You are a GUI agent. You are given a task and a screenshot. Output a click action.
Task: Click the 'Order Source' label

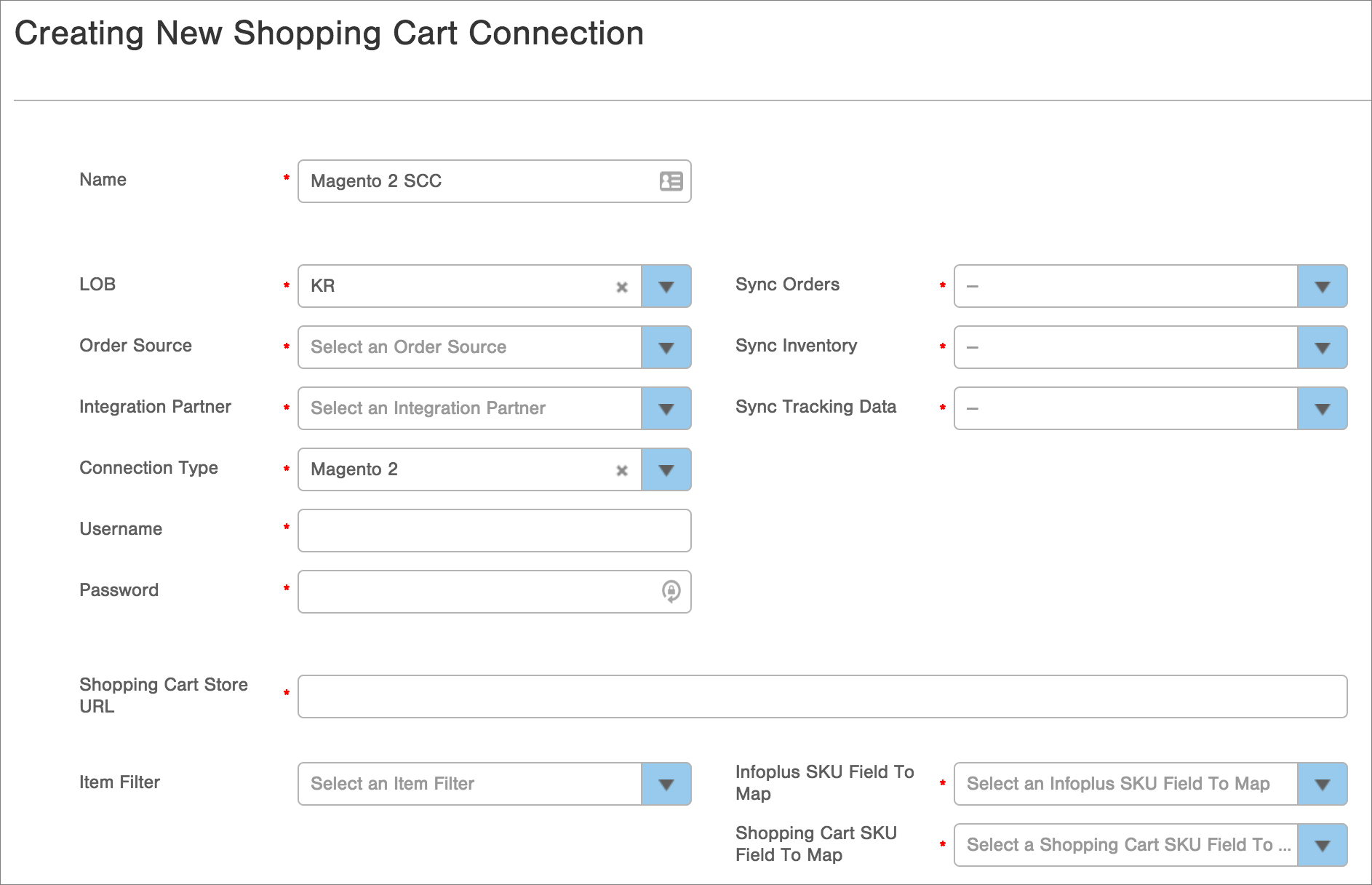(x=135, y=346)
